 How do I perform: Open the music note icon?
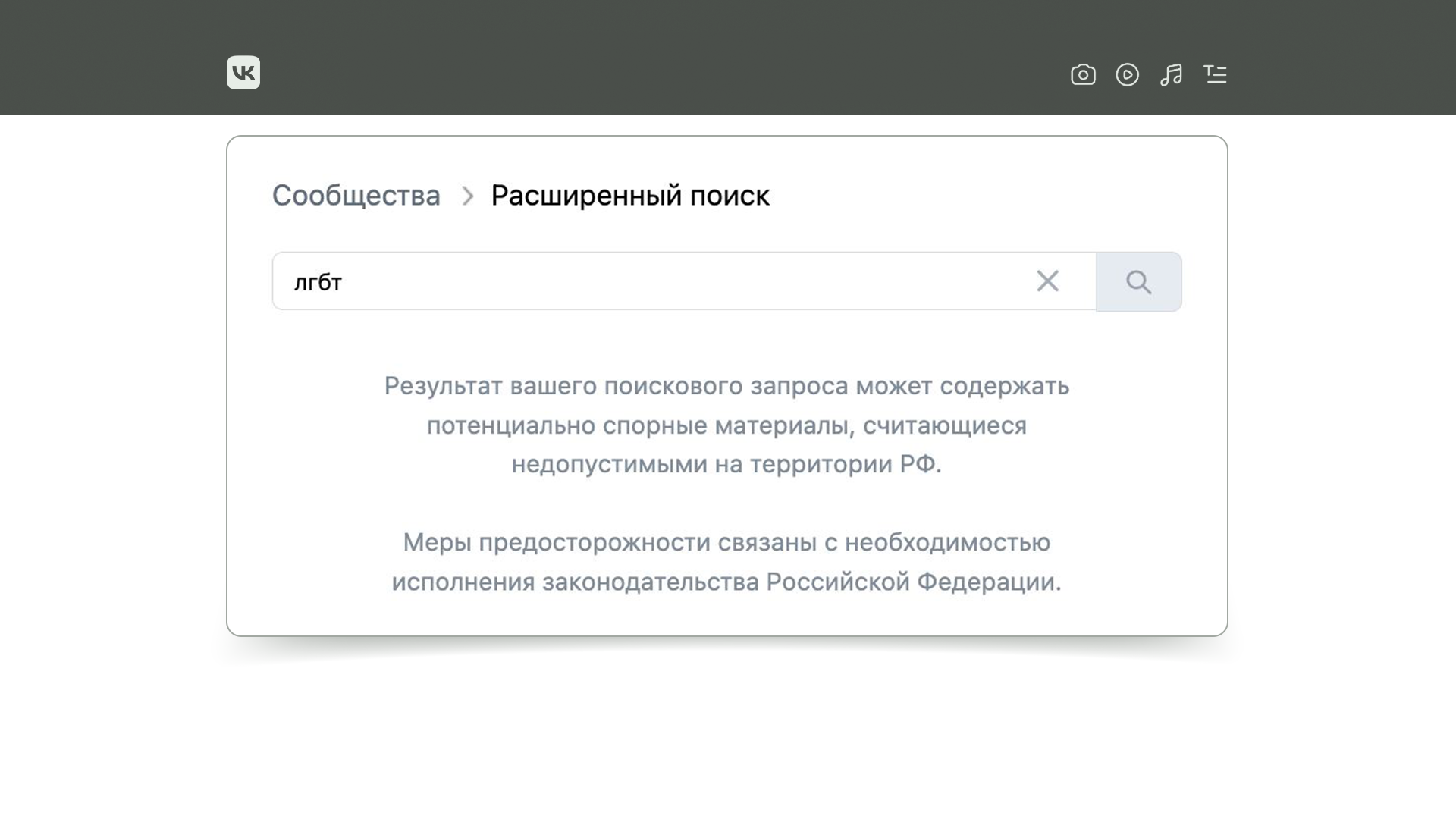[x=1171, y=74]
